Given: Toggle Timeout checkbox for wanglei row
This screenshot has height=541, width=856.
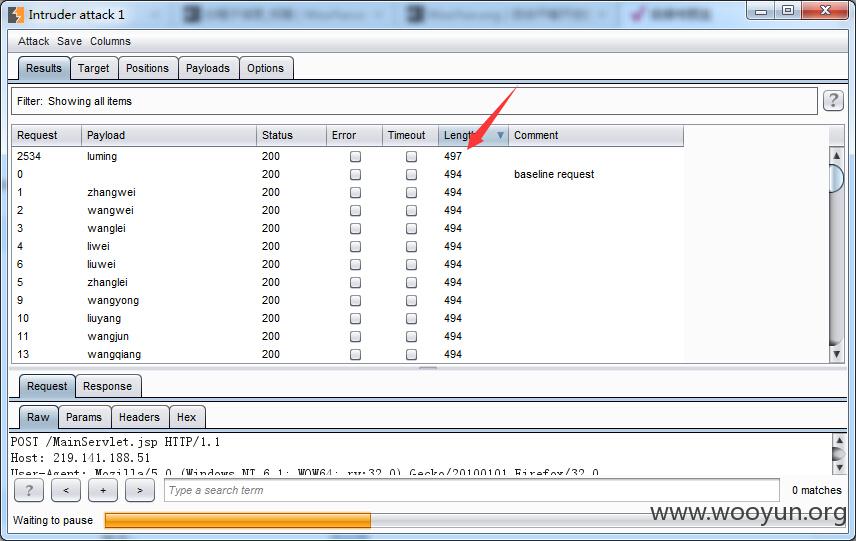Looking at the screenshot, I should coord(412,229).
